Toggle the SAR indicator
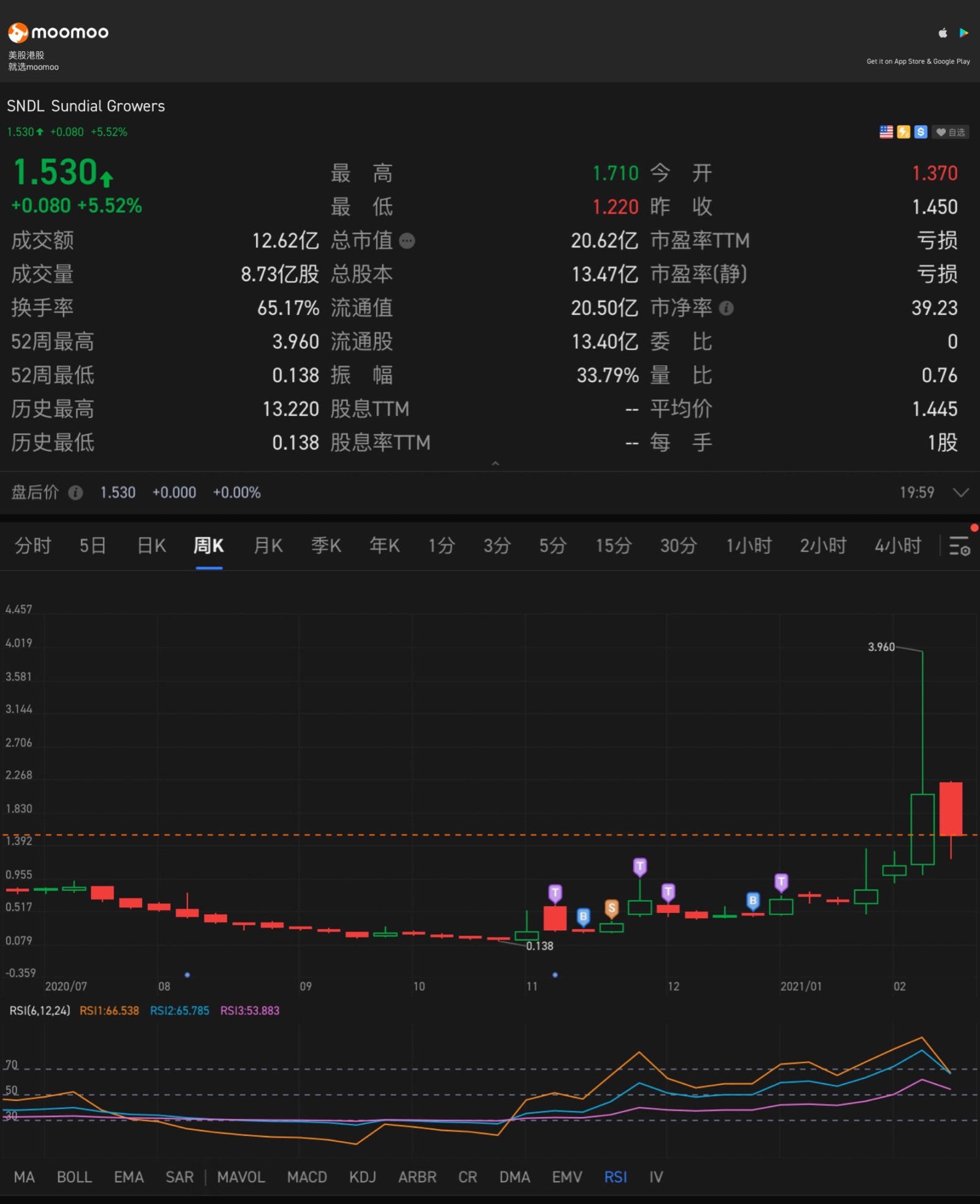 coord(179,1177)
